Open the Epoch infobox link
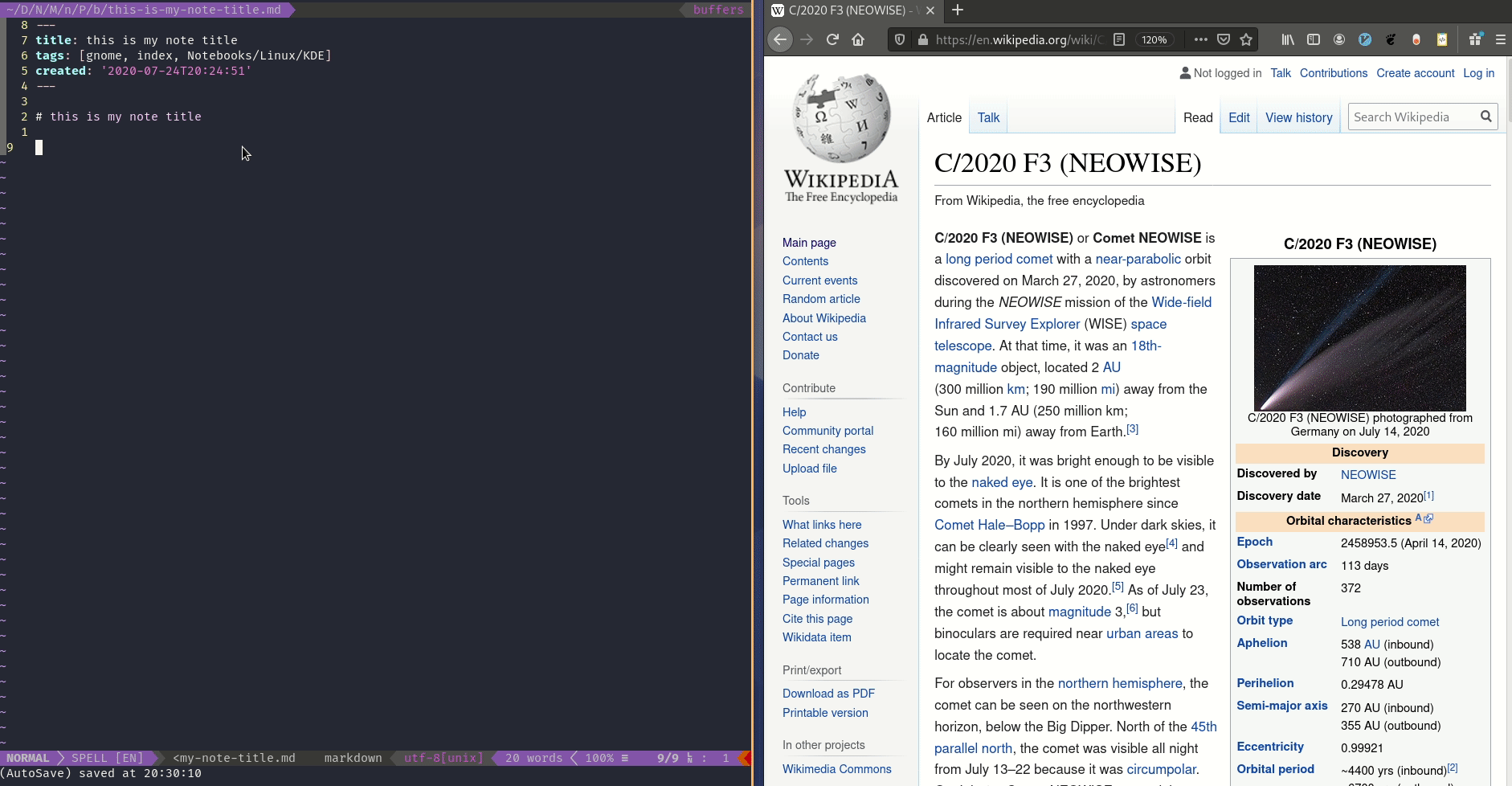The height and width of the screenshot is (786, 1512). (1254, 542)
